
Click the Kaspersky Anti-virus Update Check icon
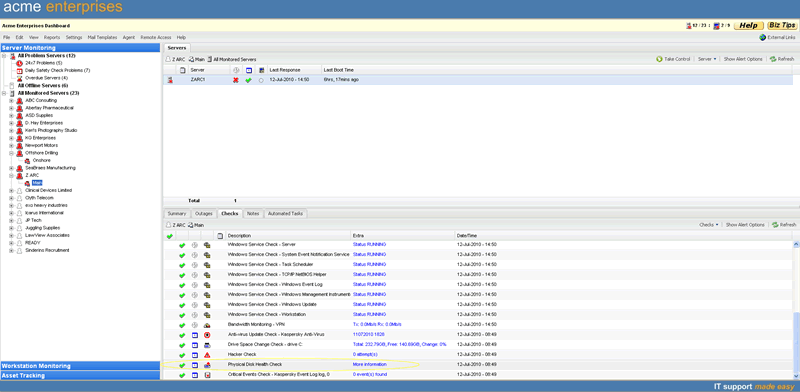(x=207, y=335)
